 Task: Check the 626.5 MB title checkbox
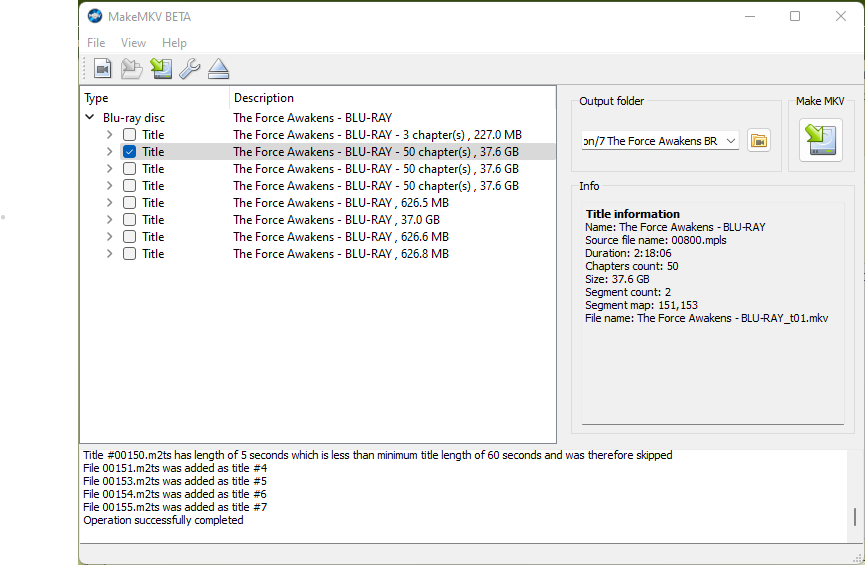click(130, 203)
